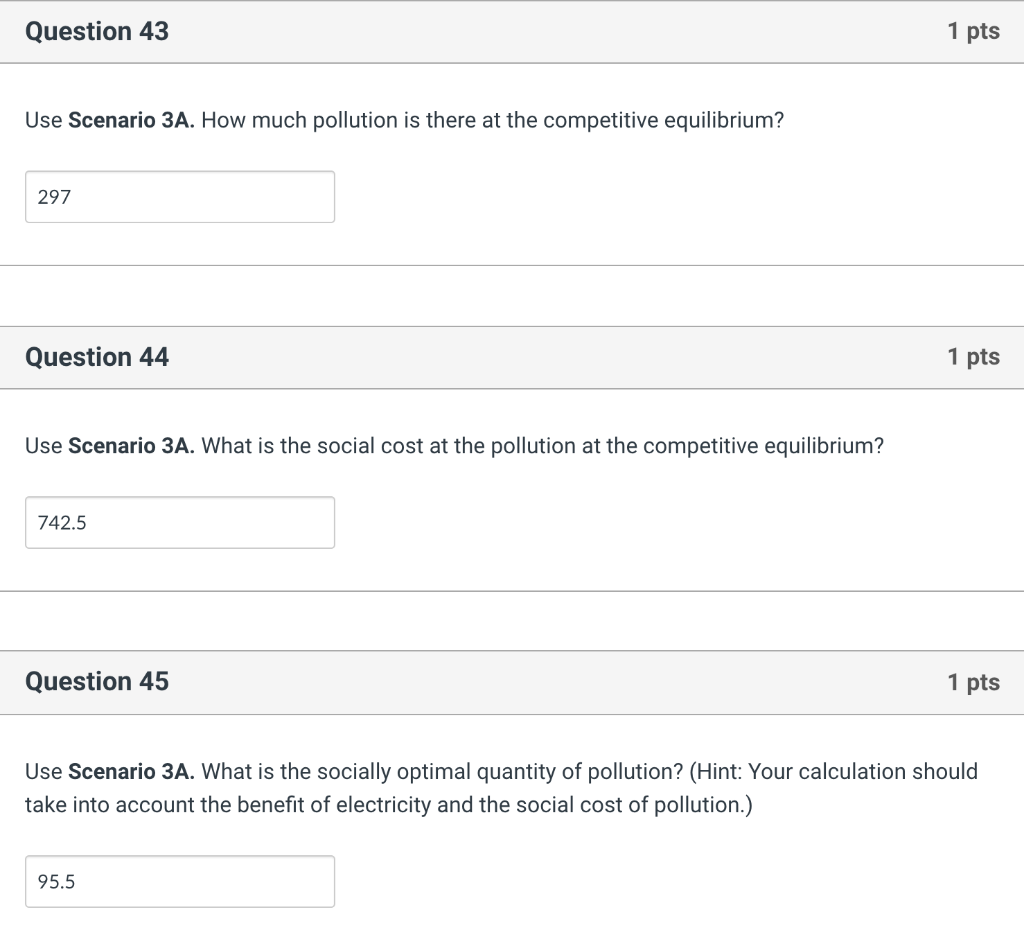Select the value 297 in its field
Screen dimensions: 1024x946
52,196
